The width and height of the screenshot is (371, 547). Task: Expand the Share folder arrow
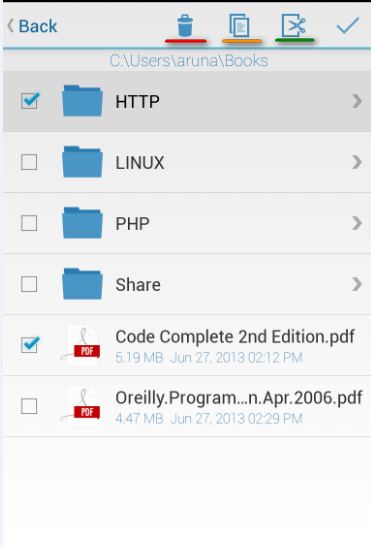point(357,284)
